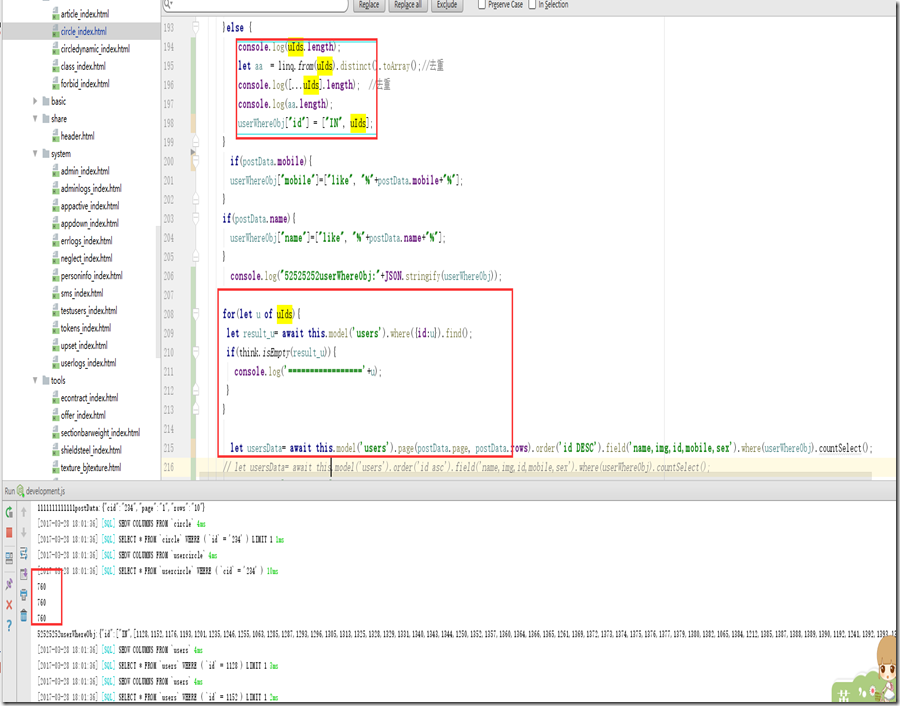Fold the for loop at line 208

[196, 314]
